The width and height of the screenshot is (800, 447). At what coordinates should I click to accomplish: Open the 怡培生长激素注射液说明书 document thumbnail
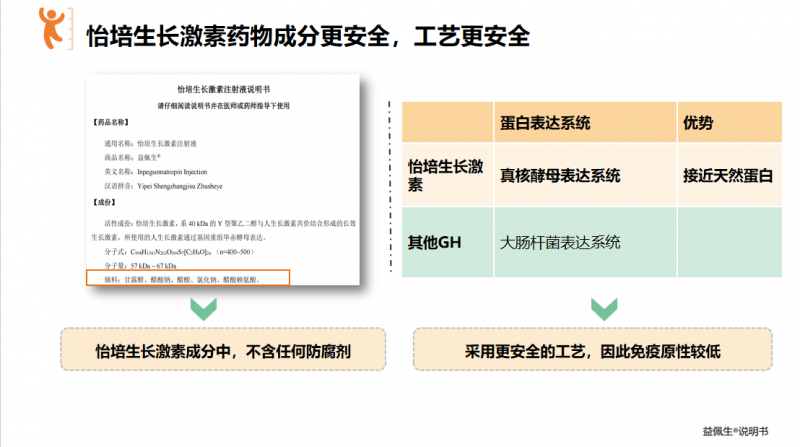(223, 180)
